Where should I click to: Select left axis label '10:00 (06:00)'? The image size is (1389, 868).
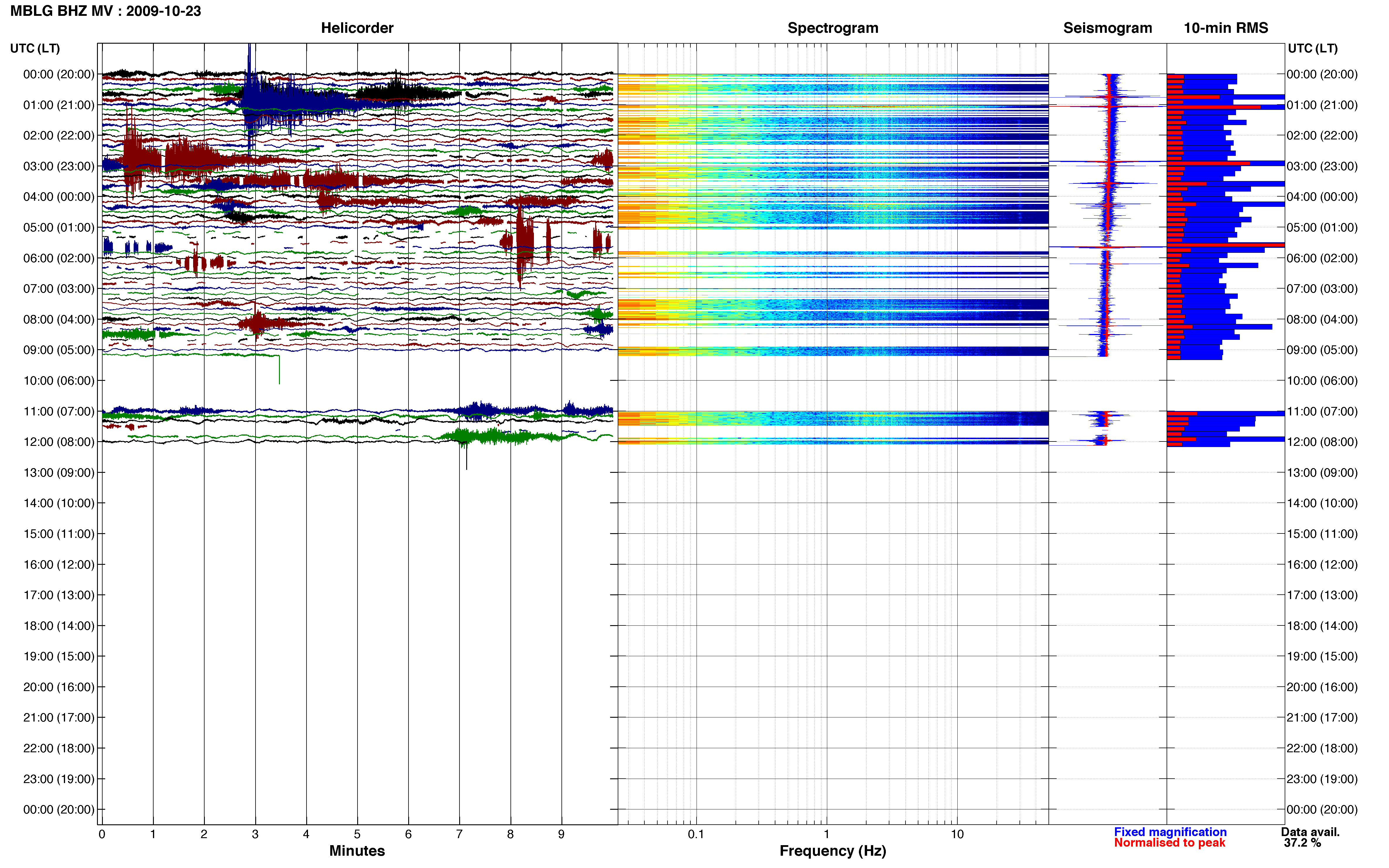(x=59, y=381)
